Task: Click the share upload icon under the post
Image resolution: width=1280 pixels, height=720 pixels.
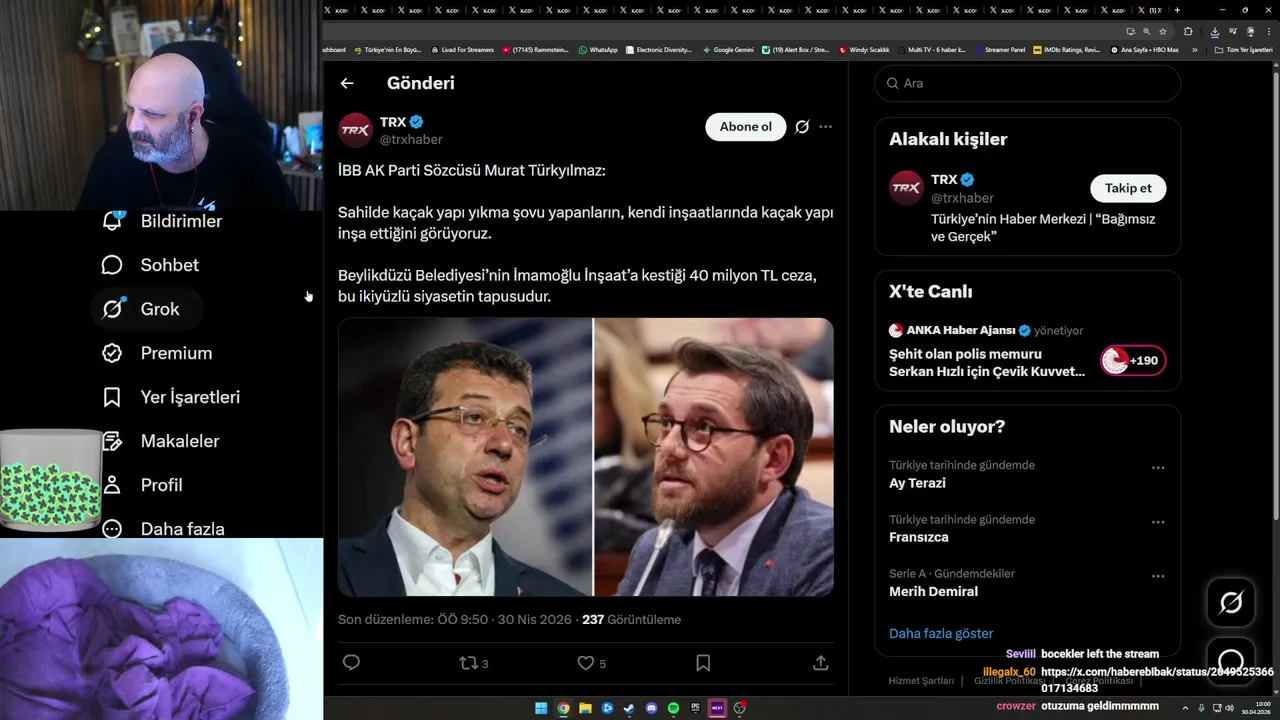Action: coord(820,663)
